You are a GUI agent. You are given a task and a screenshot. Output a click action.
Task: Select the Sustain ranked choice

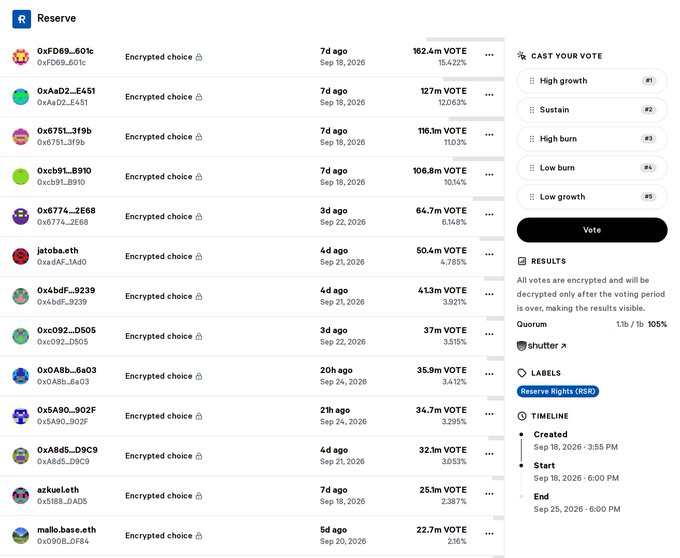[592, 110]
